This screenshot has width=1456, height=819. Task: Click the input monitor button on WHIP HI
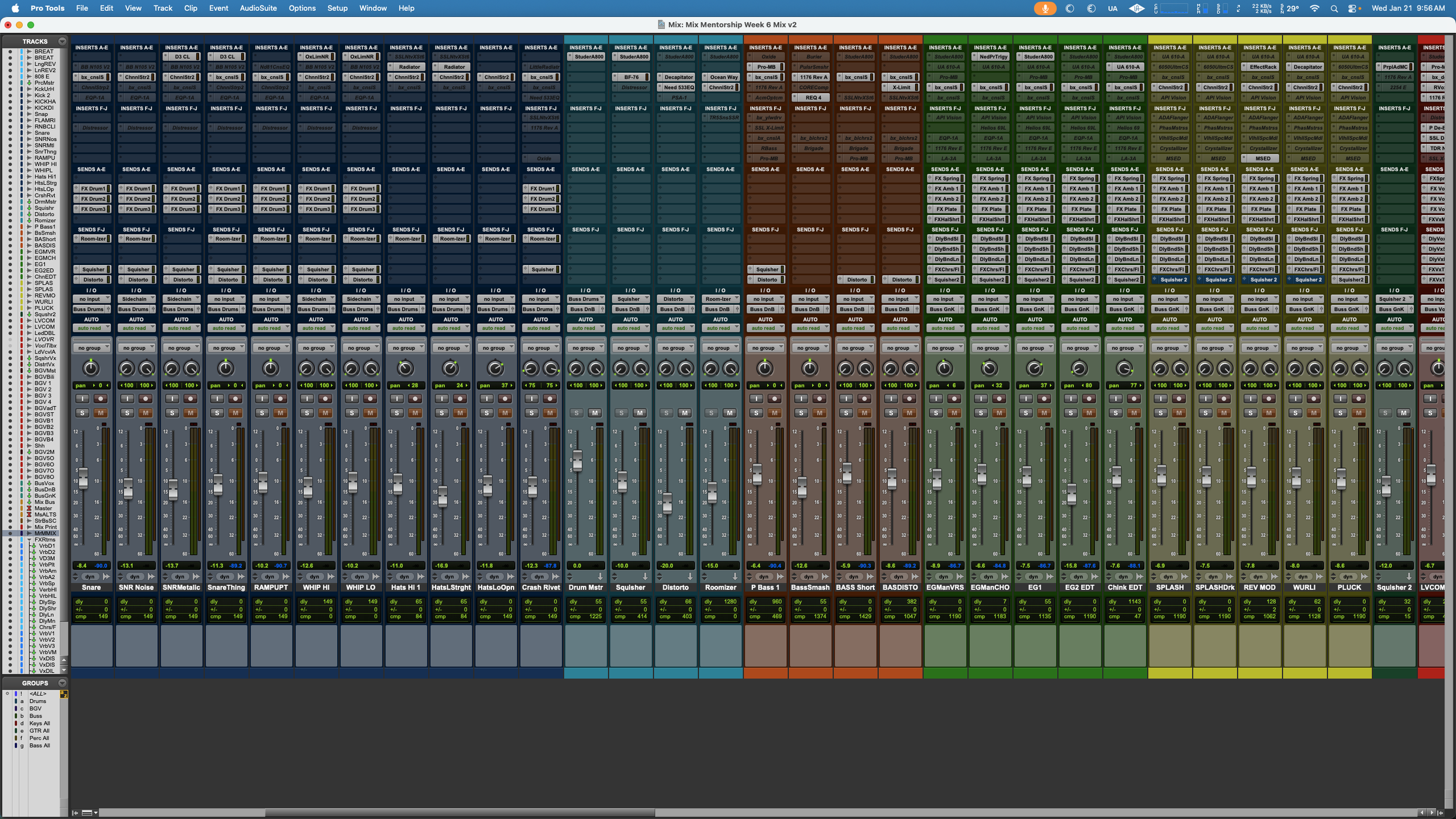coord(307,399)
